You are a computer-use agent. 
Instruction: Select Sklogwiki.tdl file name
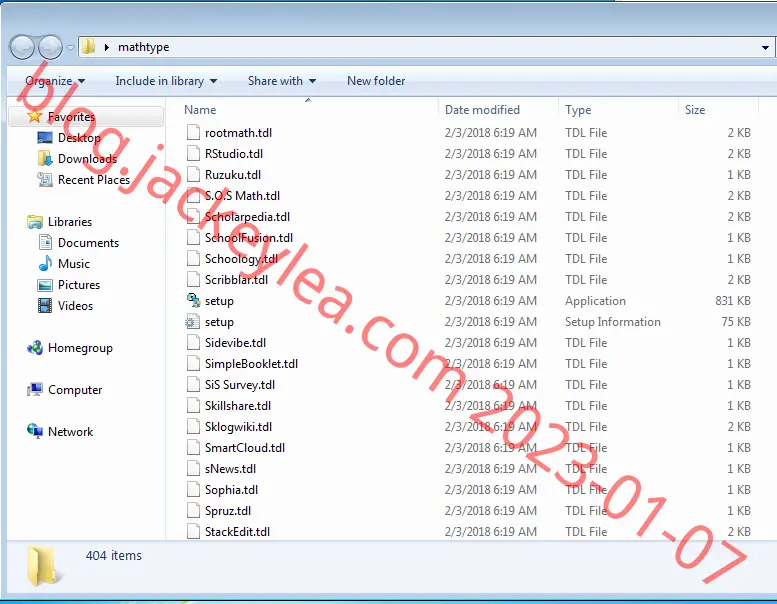(x=238, y=427)
